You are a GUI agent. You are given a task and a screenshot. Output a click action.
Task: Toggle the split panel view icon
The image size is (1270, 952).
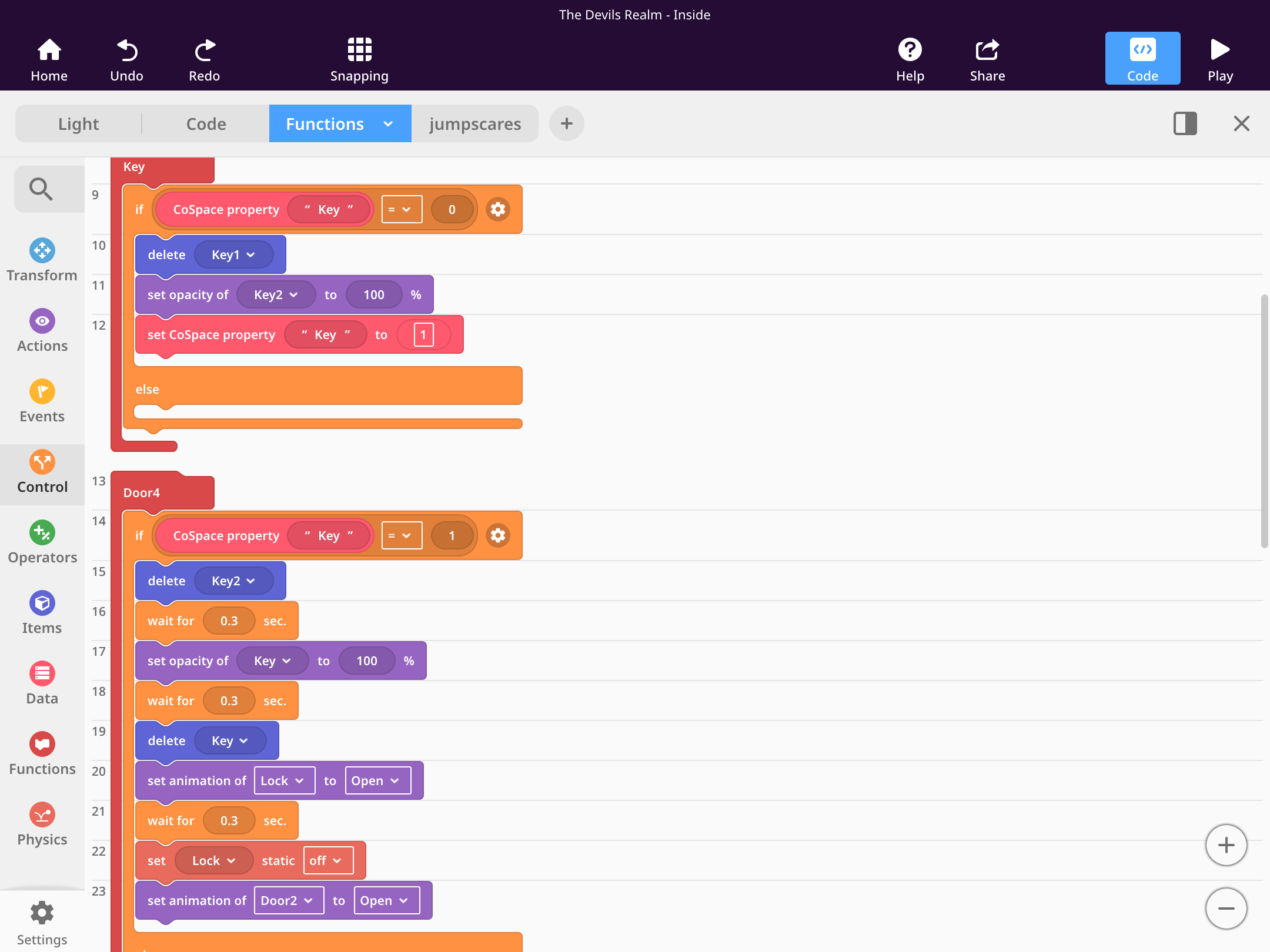coord(1185,123)
